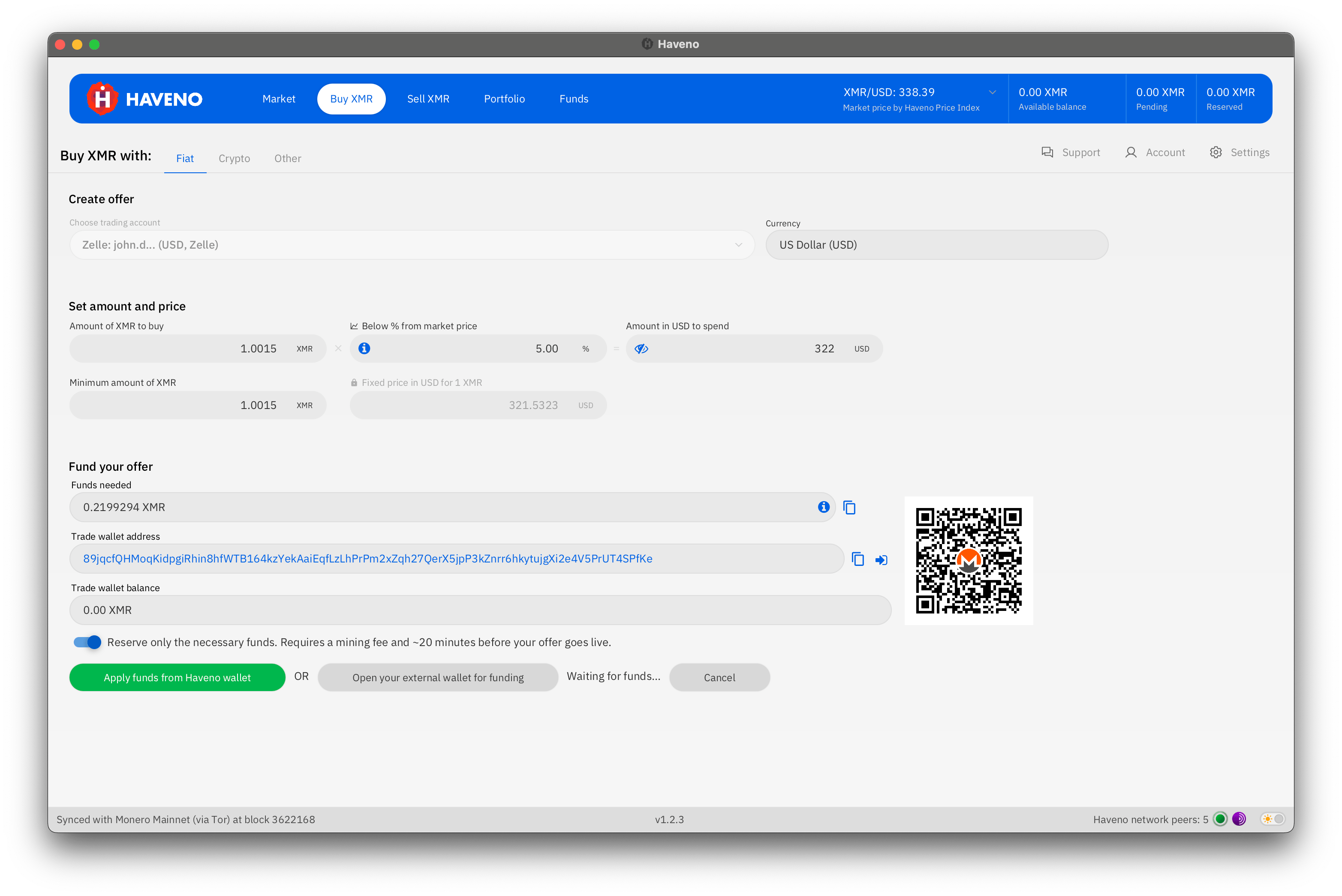Click the open-wallet icon beside address
The height and width of the screenshot is (896, 1342).
(x=882, y=560)
